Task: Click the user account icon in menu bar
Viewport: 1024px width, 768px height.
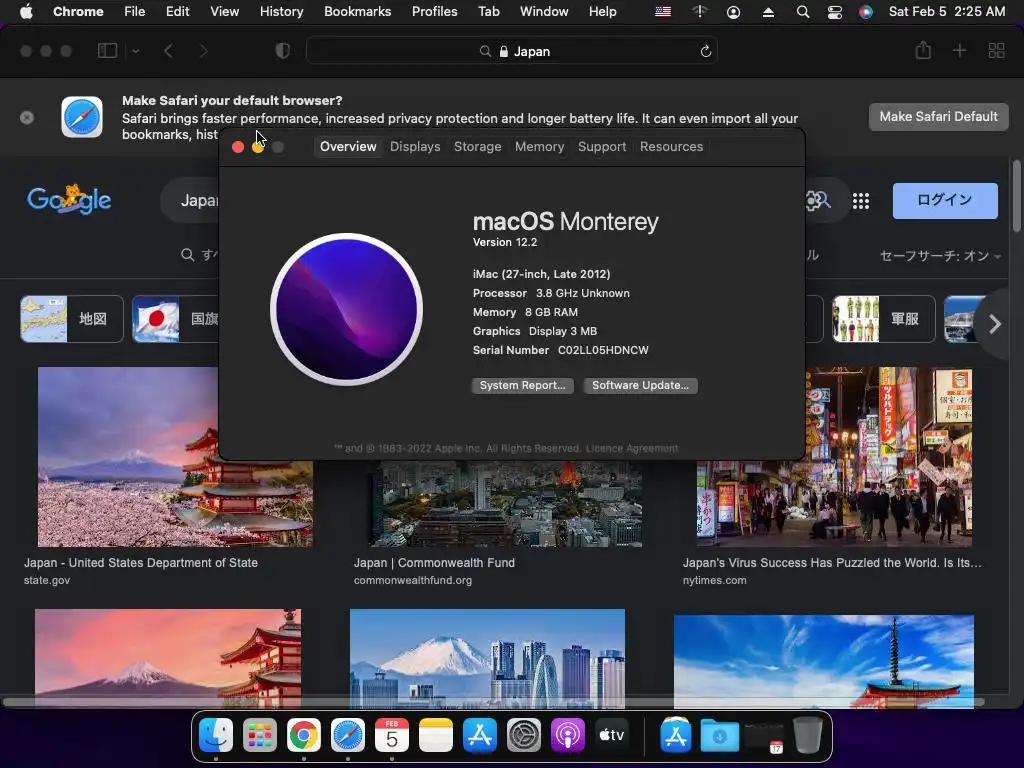Action: click(733, 12)
